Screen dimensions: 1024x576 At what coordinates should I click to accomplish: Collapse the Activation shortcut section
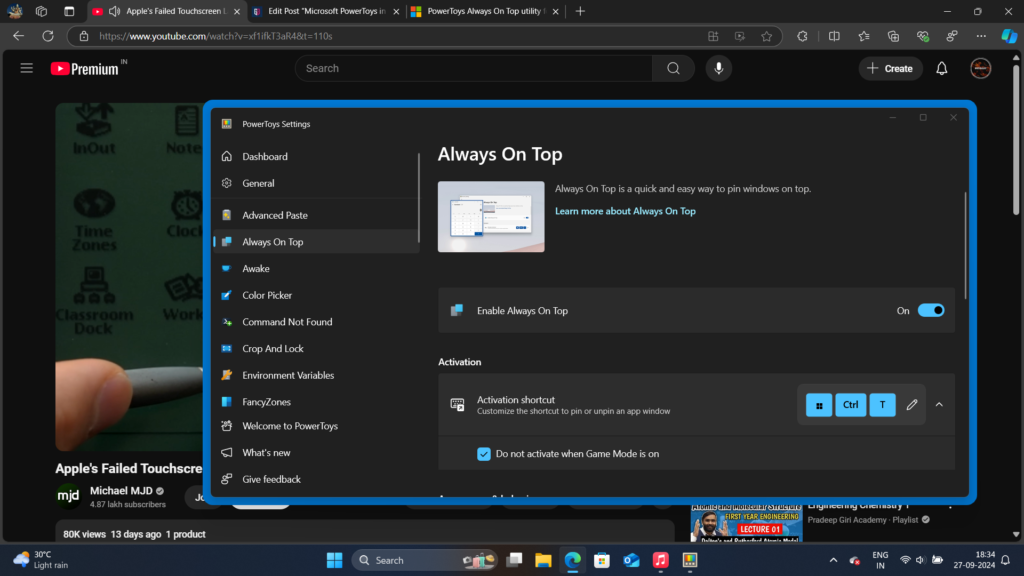[939, 405]
